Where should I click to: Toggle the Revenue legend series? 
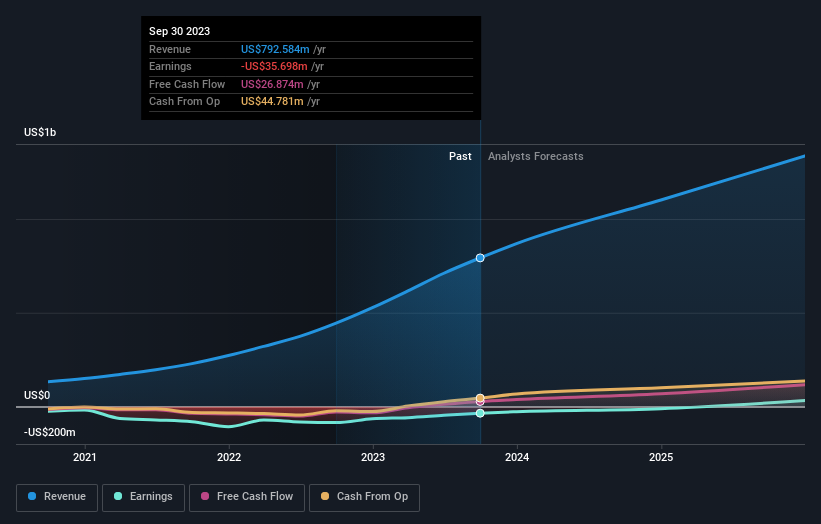(x=57, y=497)
